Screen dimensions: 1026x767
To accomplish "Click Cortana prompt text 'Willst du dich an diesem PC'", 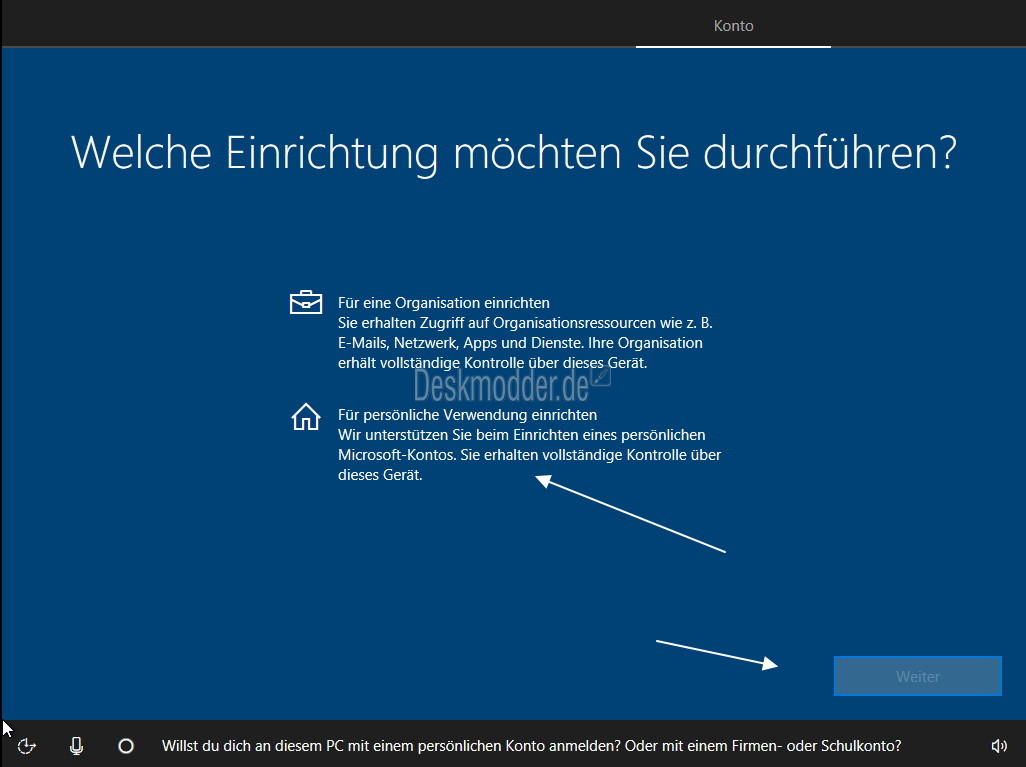I will (x=253, y=746).
